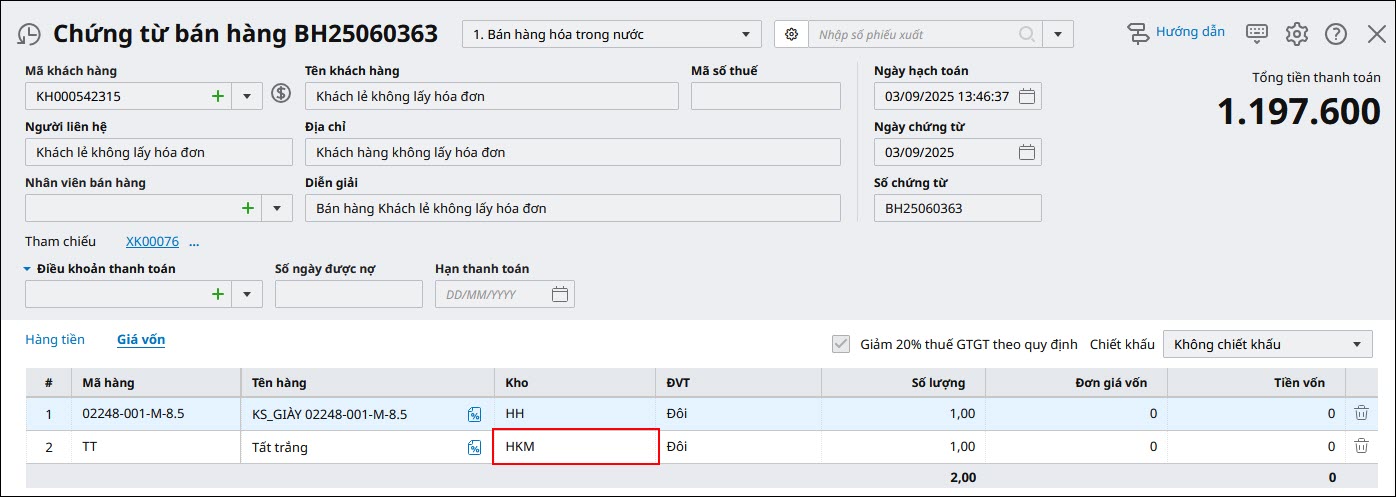This screenshot has height=497, width=1396.
Task: Expand the Bán hàng hóa trong nước dropdown
Action: coord(744,34)
